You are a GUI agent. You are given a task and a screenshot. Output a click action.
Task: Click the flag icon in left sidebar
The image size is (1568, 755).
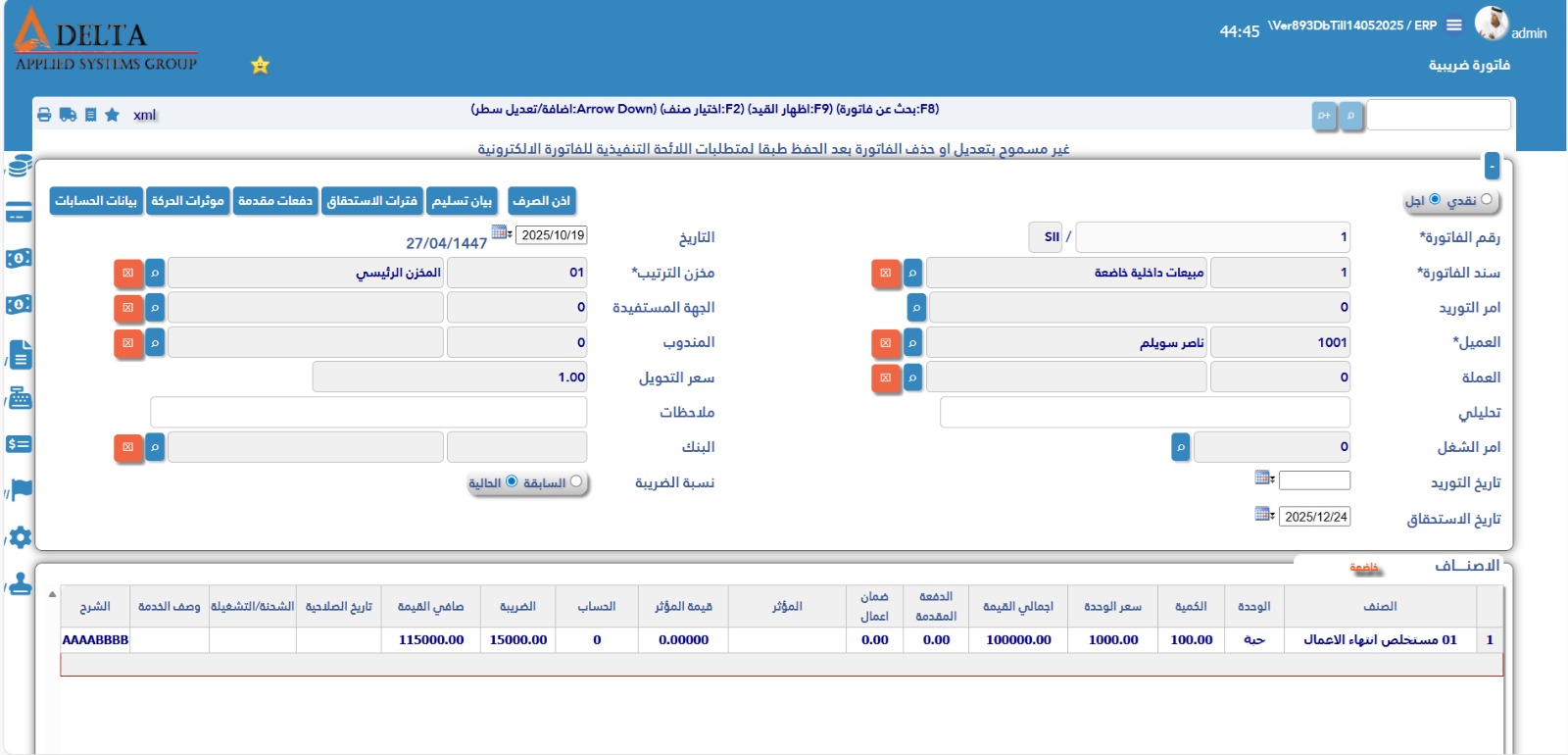[21, 489]
